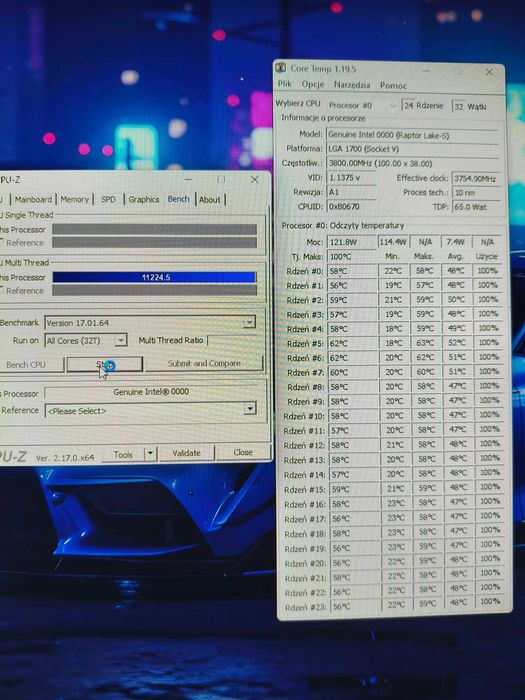
Task: Click the Rdzeń #7 current temperature 60°C
Action: coord(353,372)
